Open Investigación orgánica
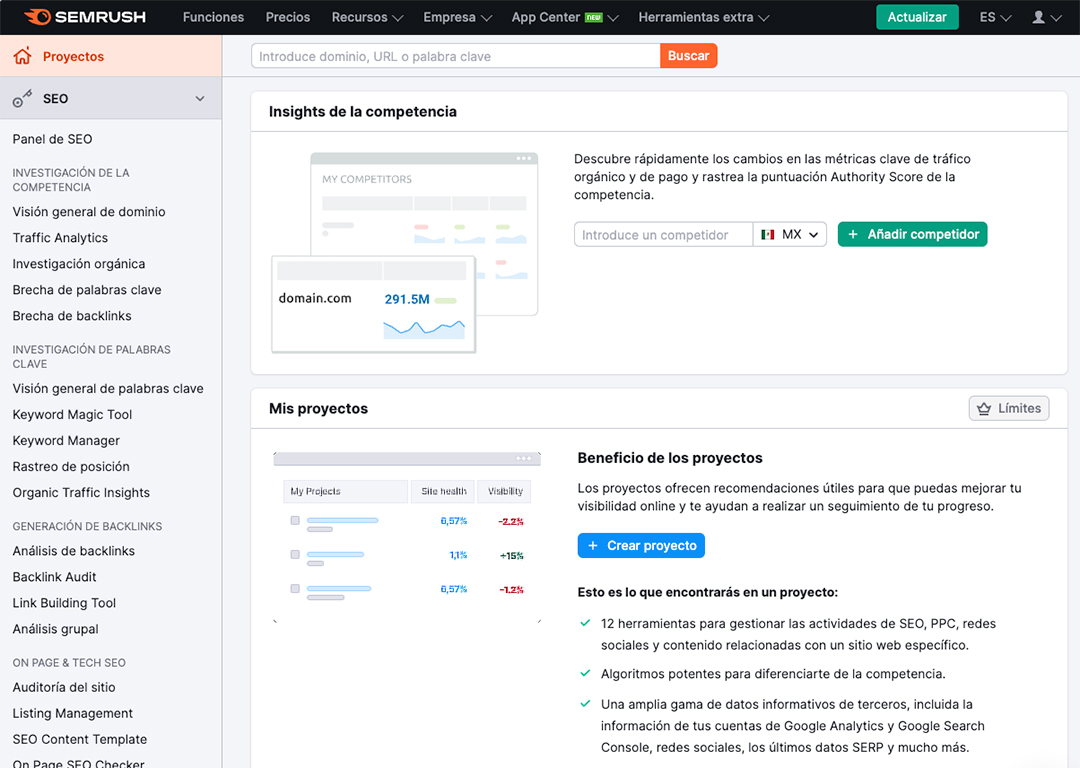 79,264
